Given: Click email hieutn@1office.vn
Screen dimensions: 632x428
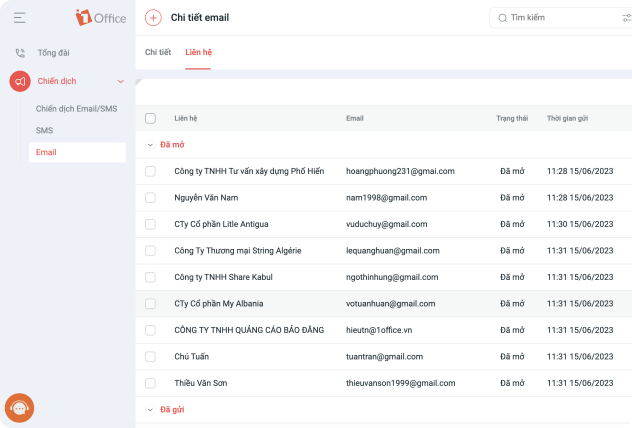Looking at the screenshot, I should [379, 330].
